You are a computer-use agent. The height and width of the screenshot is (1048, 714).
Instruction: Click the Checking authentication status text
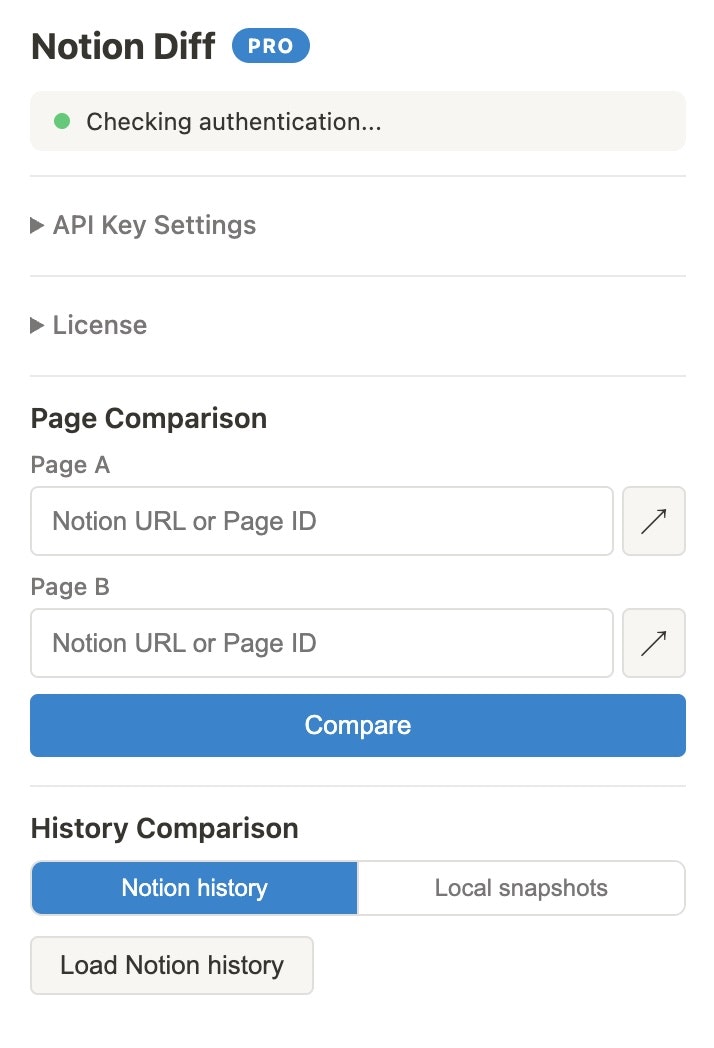tap(234, 122)
